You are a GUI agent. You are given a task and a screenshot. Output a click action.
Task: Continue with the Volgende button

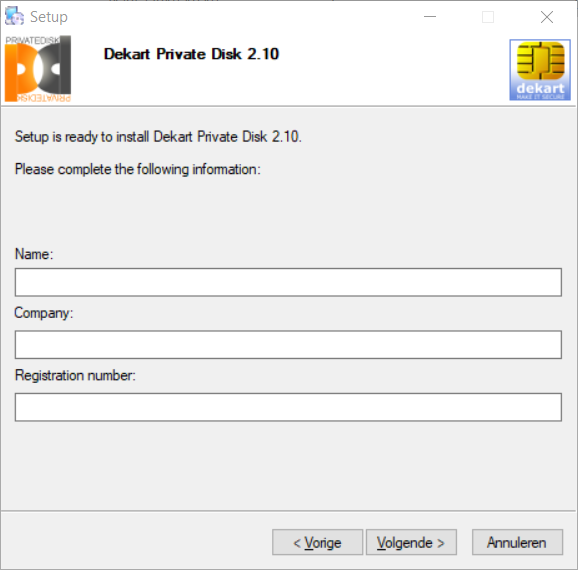pyautogui.click(x=411, y=542)
